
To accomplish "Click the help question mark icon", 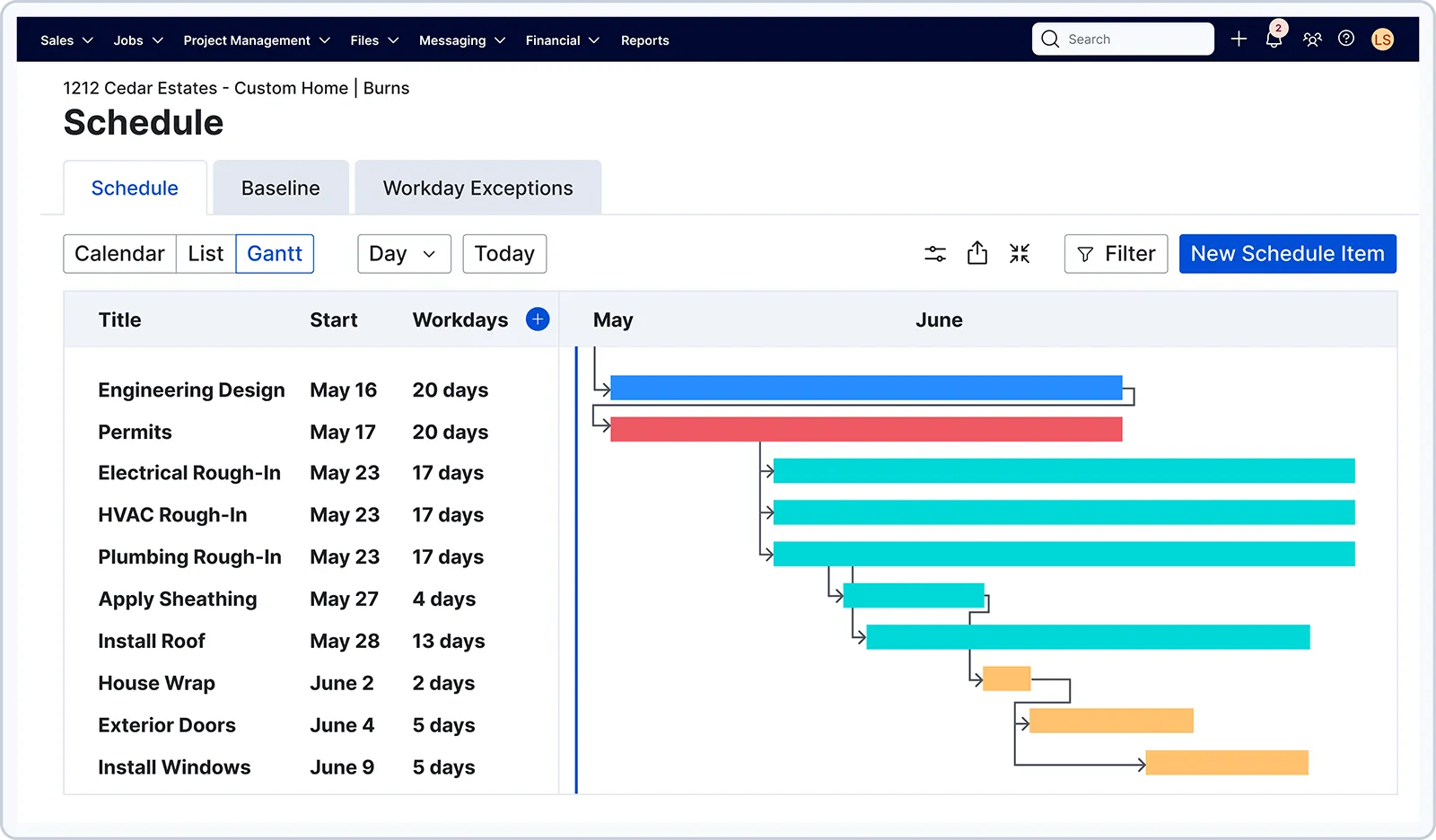I will pos(1346,39).
